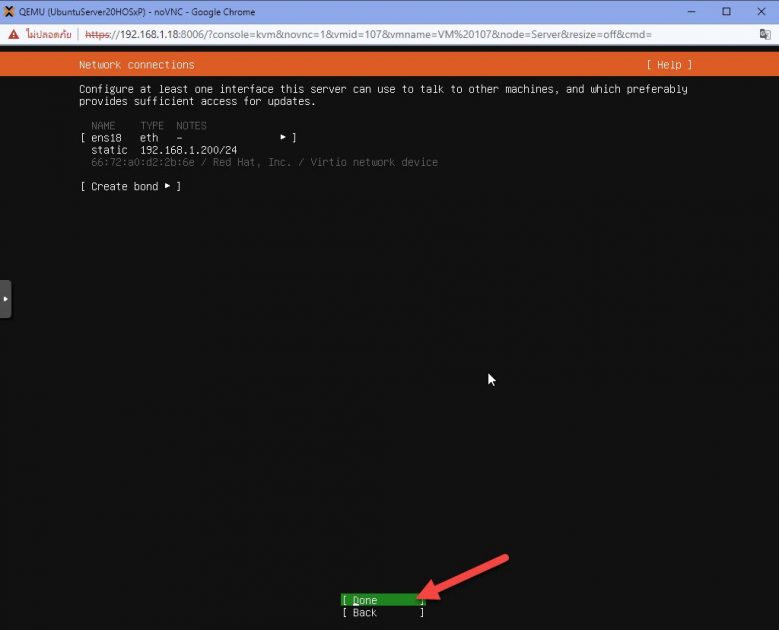Click the static 192.168.1.200/24 address text
This screenshot has width=779, height=630.
164,150
